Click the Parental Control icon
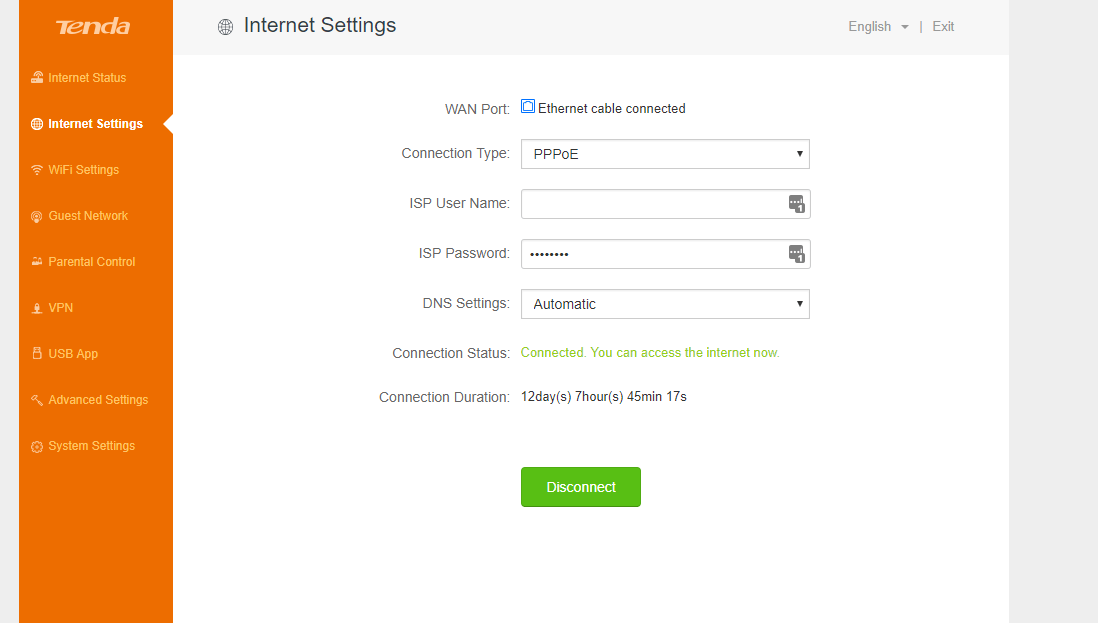The image size is (1098, 623). point(37,262)
